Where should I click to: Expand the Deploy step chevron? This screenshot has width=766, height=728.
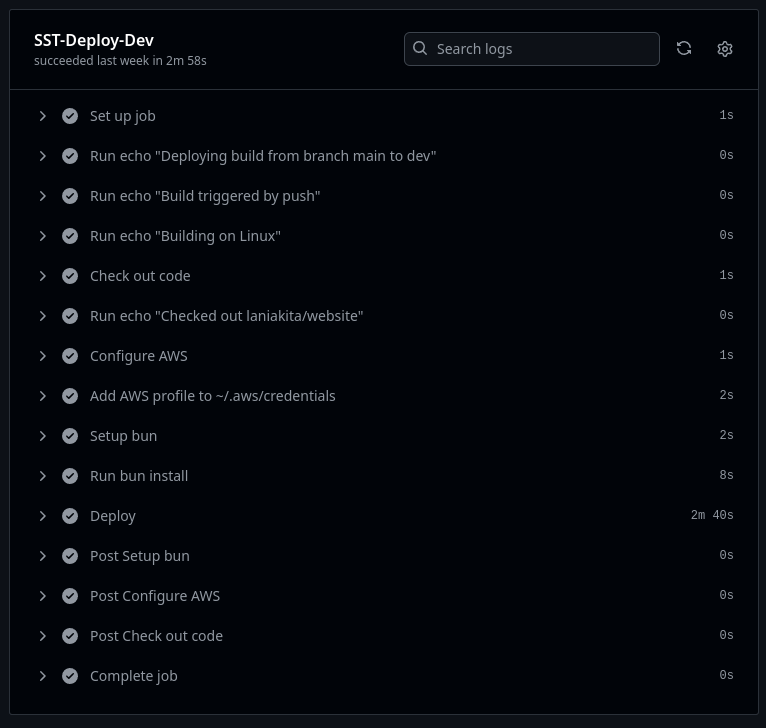[43, 516]
